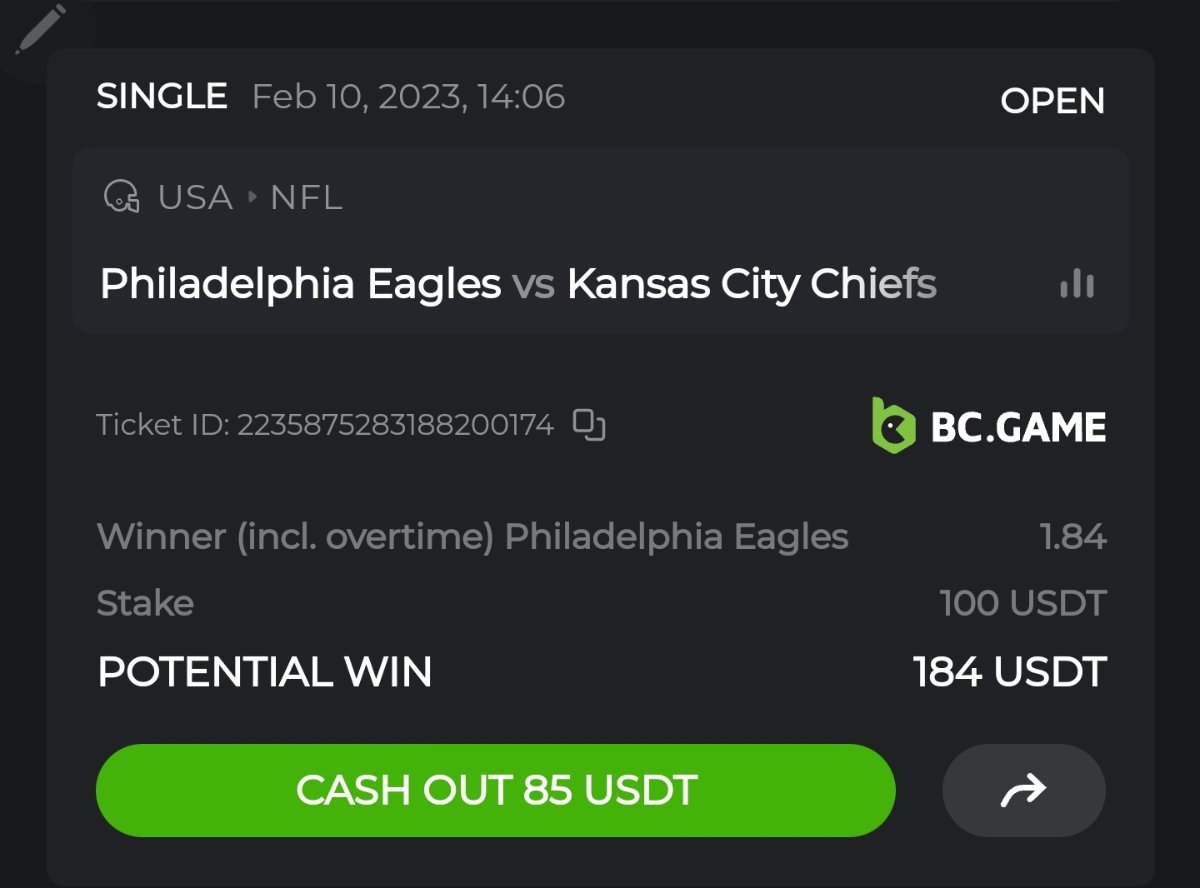Click the arrow between USA and NFL
Image resolution: width=1200 pixels, height=888 pixels.
pos(252,198)
